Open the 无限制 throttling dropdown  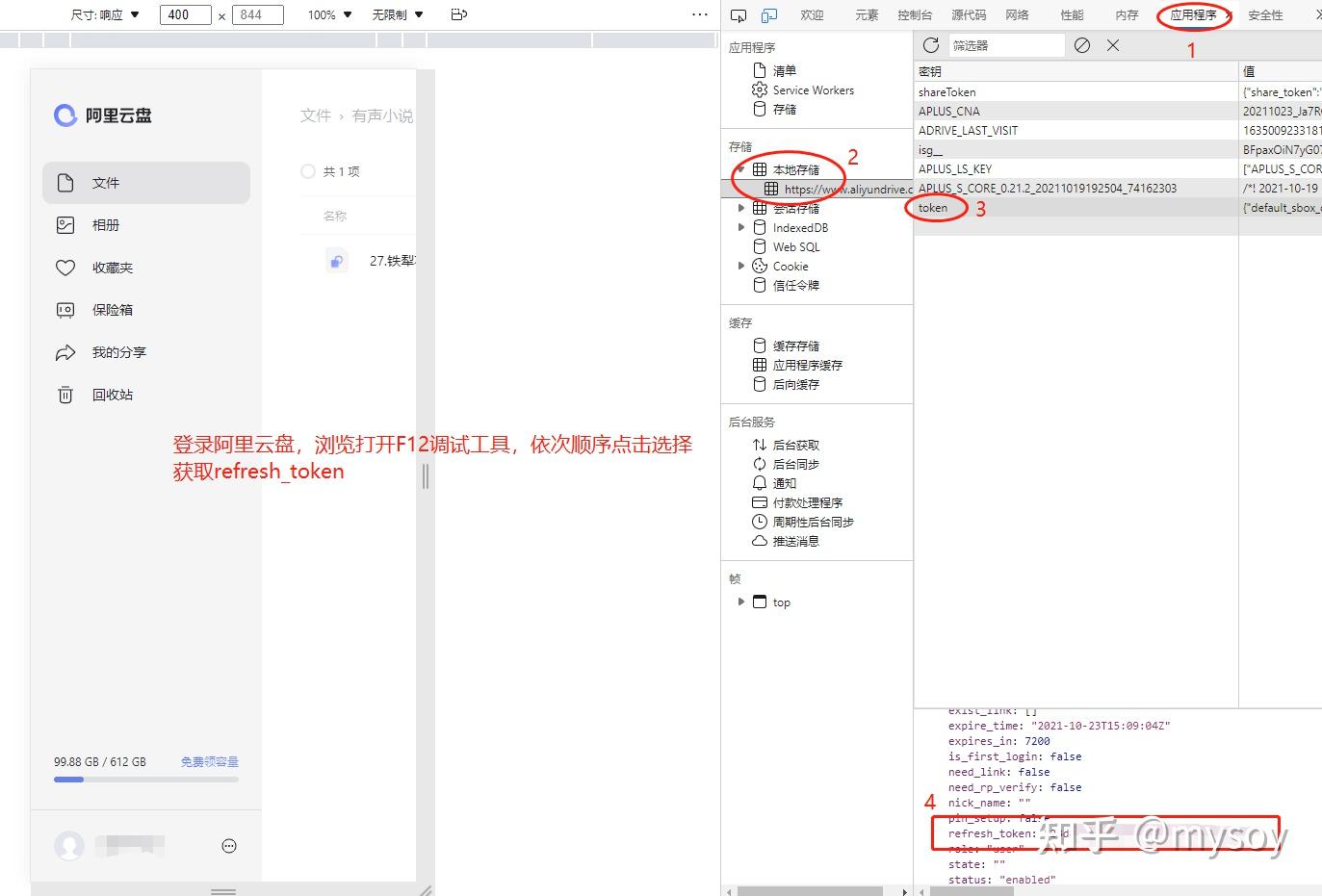click(x=397, y=14)
